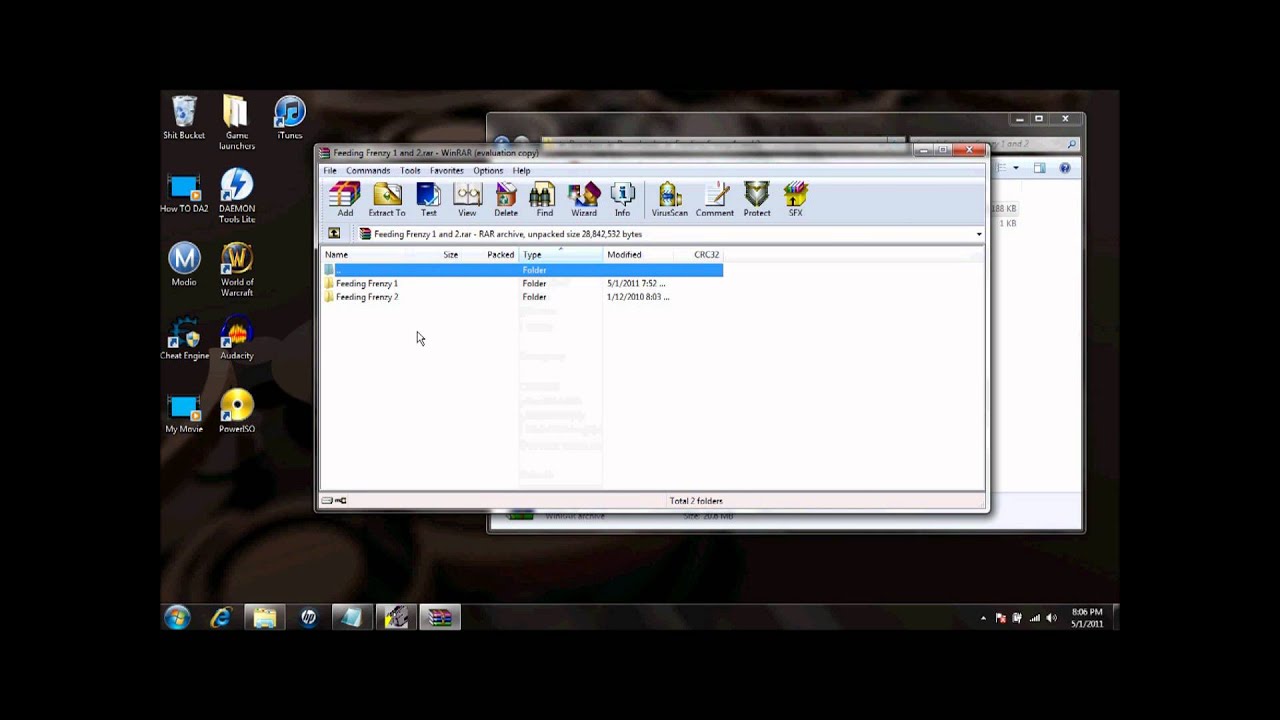The height and width of the screenshot is (720, 1280).
Task: Click the HP taskbar icon
Action: coord(308,618)
